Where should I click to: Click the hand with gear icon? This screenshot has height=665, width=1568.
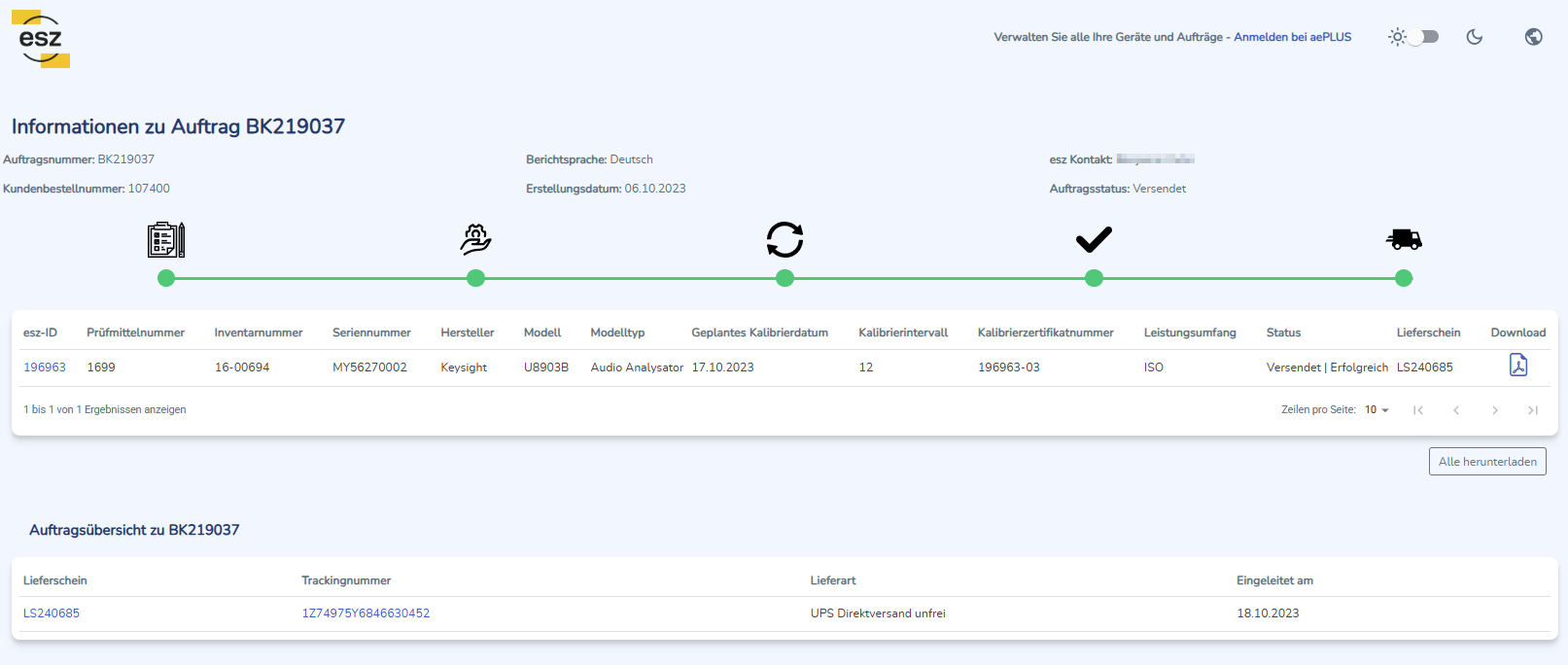click(x=475, y=239)
